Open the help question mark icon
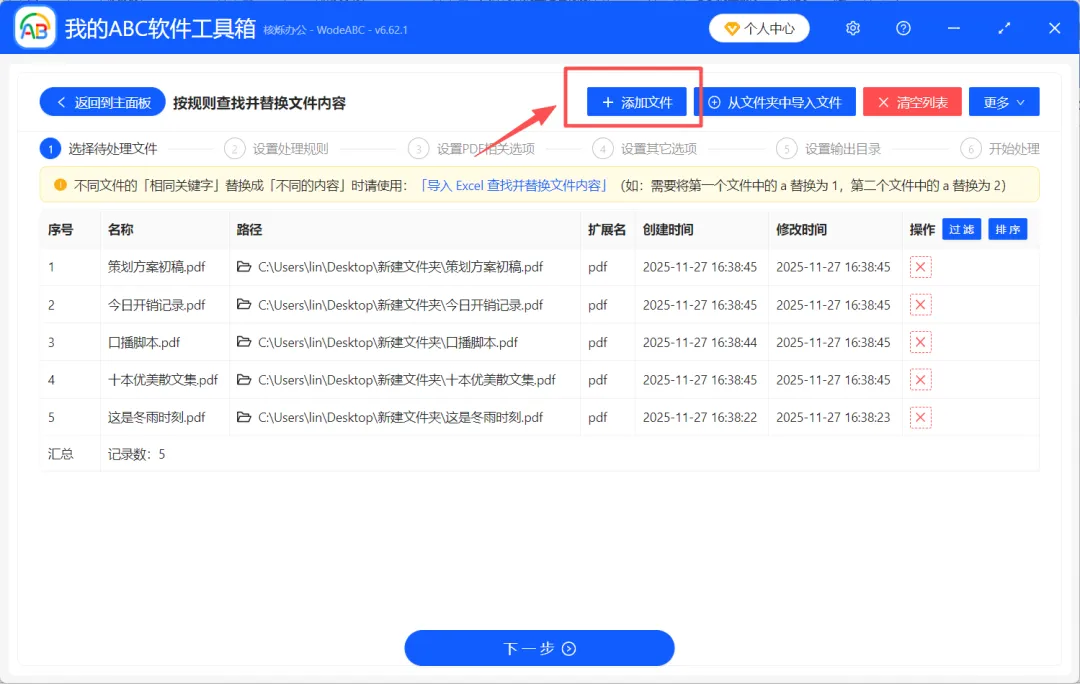The width and height of the screenshot is (1080, 684). click(903, 28)
